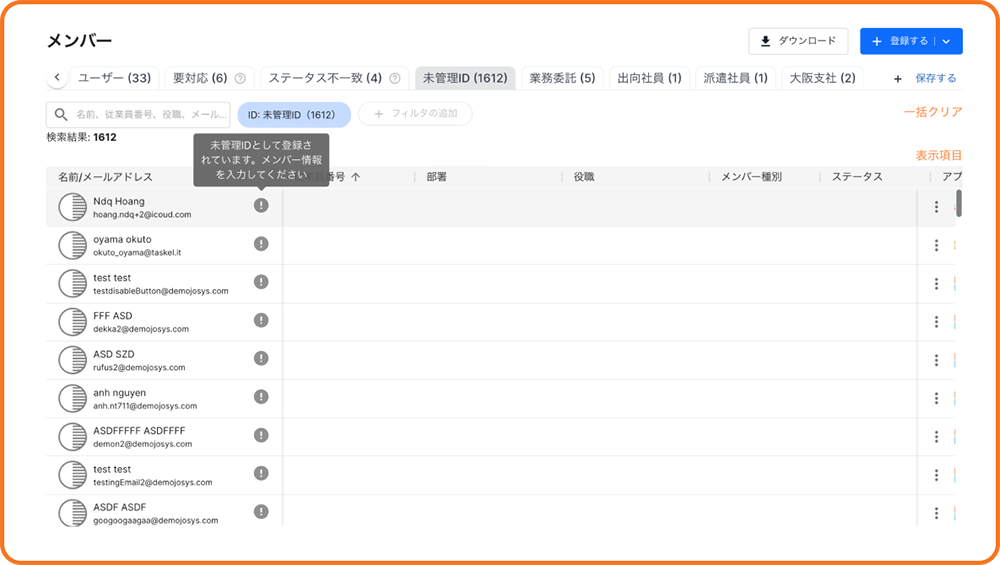This screenshot has height=565, width=1000.
Task: Open 表示項目 column display settings
Action: (938, 155)
